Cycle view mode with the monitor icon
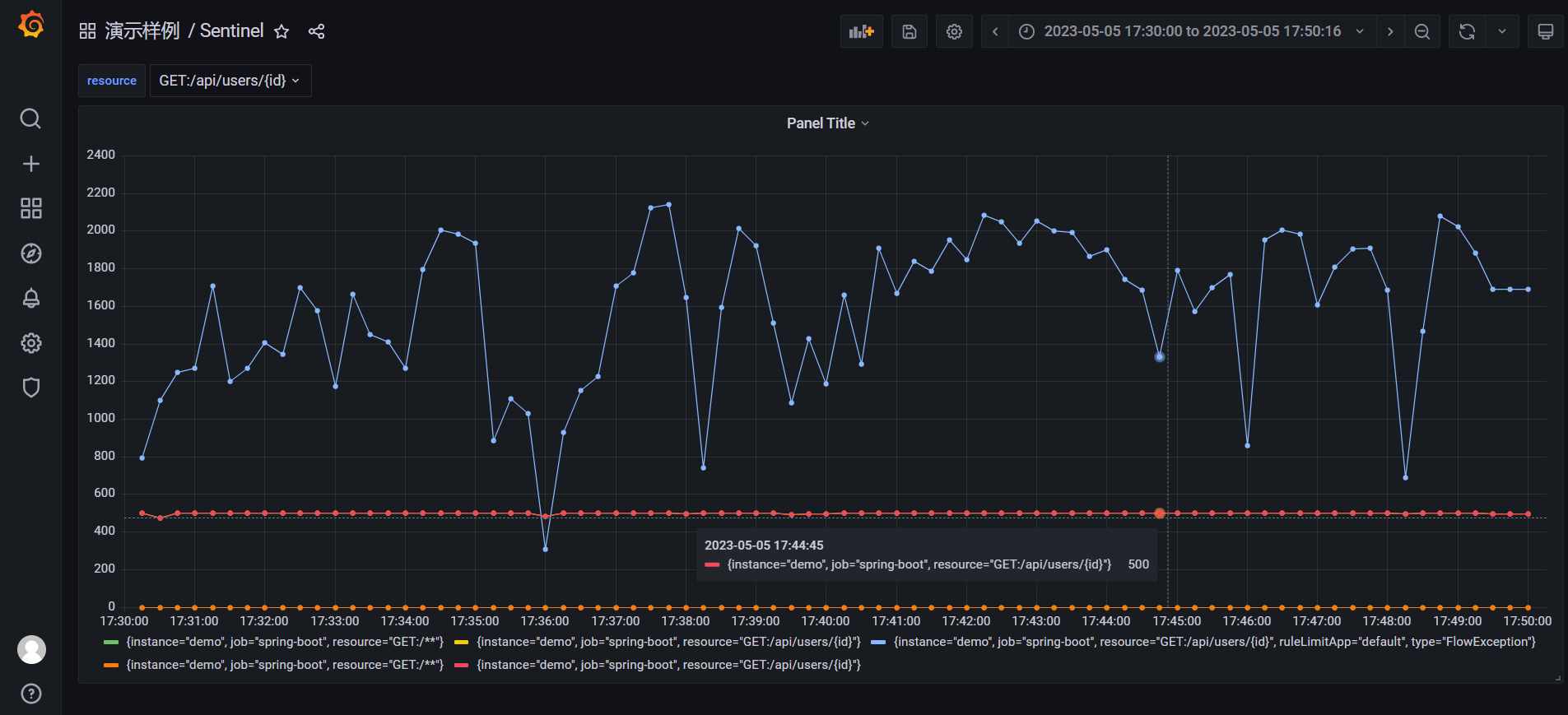The height and width of the screenshot is (715, 1568). (x=1546, y=31)
